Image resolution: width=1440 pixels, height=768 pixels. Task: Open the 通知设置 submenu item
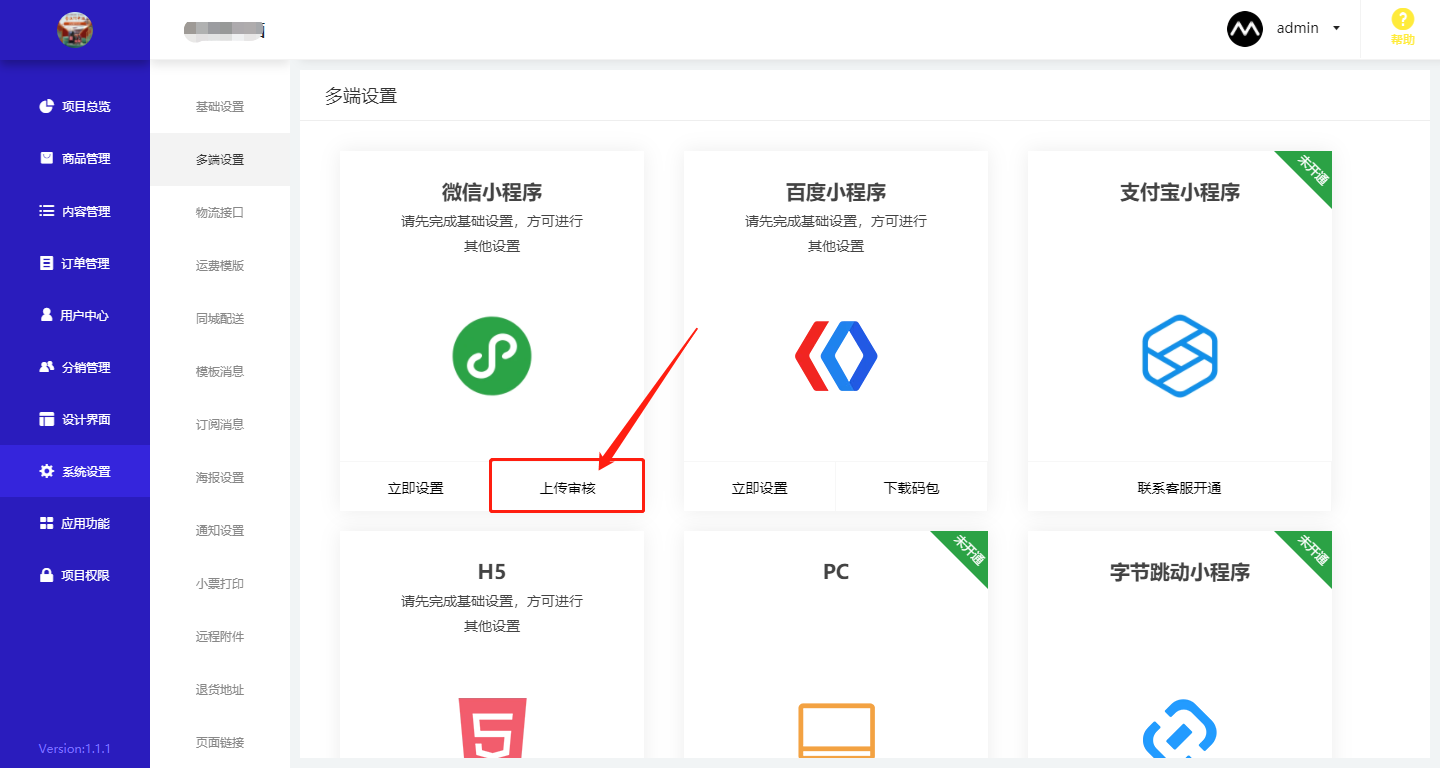(220, 531)
